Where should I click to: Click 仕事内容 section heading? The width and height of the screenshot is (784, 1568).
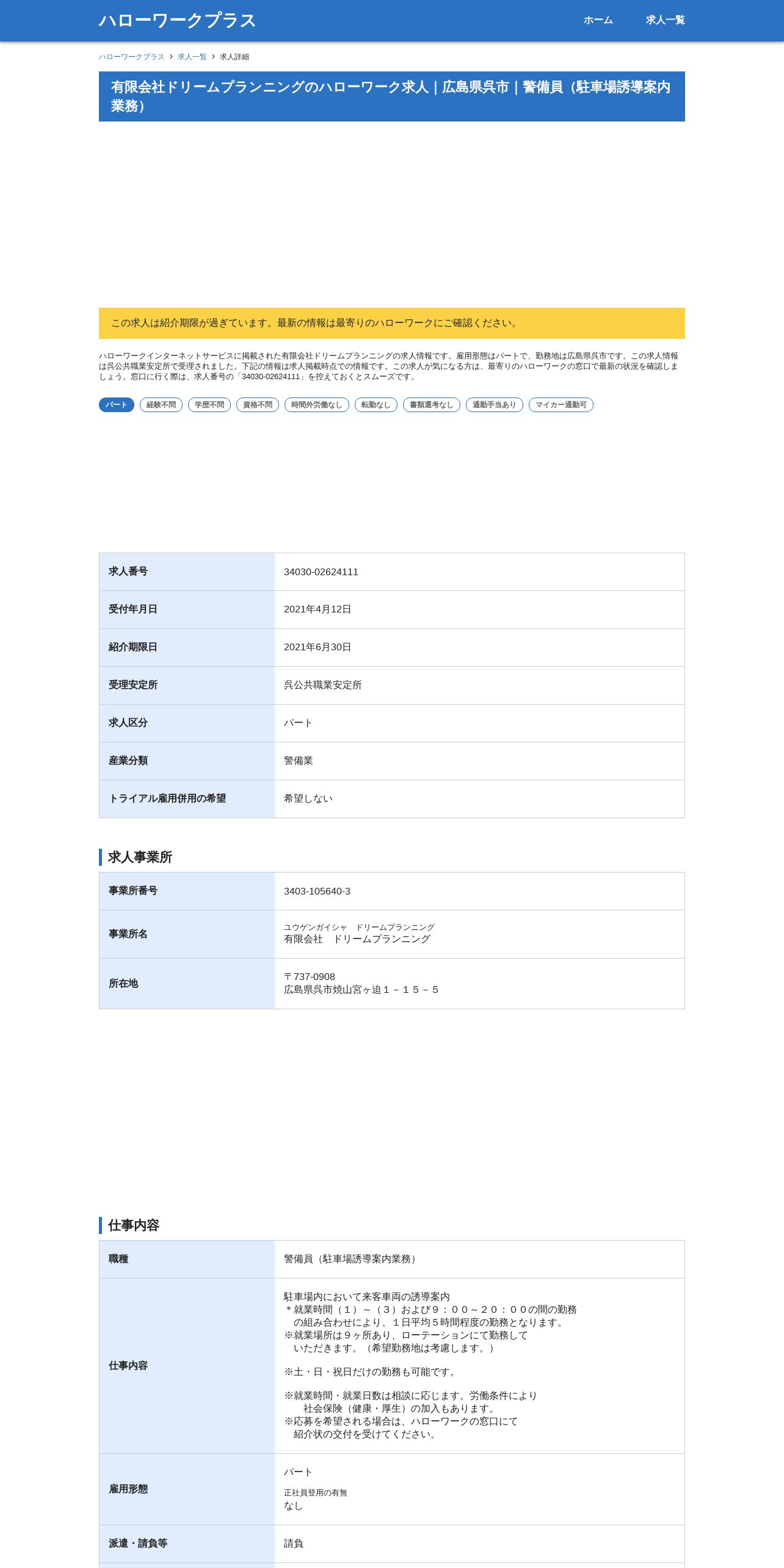(134, 1225)
